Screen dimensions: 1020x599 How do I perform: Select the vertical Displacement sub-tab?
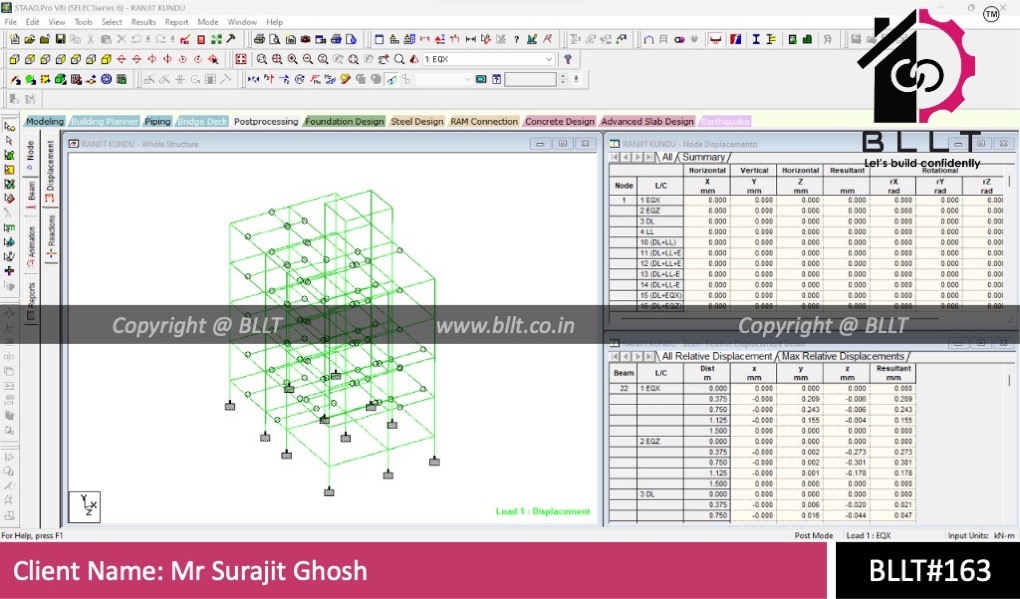(x=50, y=171)
